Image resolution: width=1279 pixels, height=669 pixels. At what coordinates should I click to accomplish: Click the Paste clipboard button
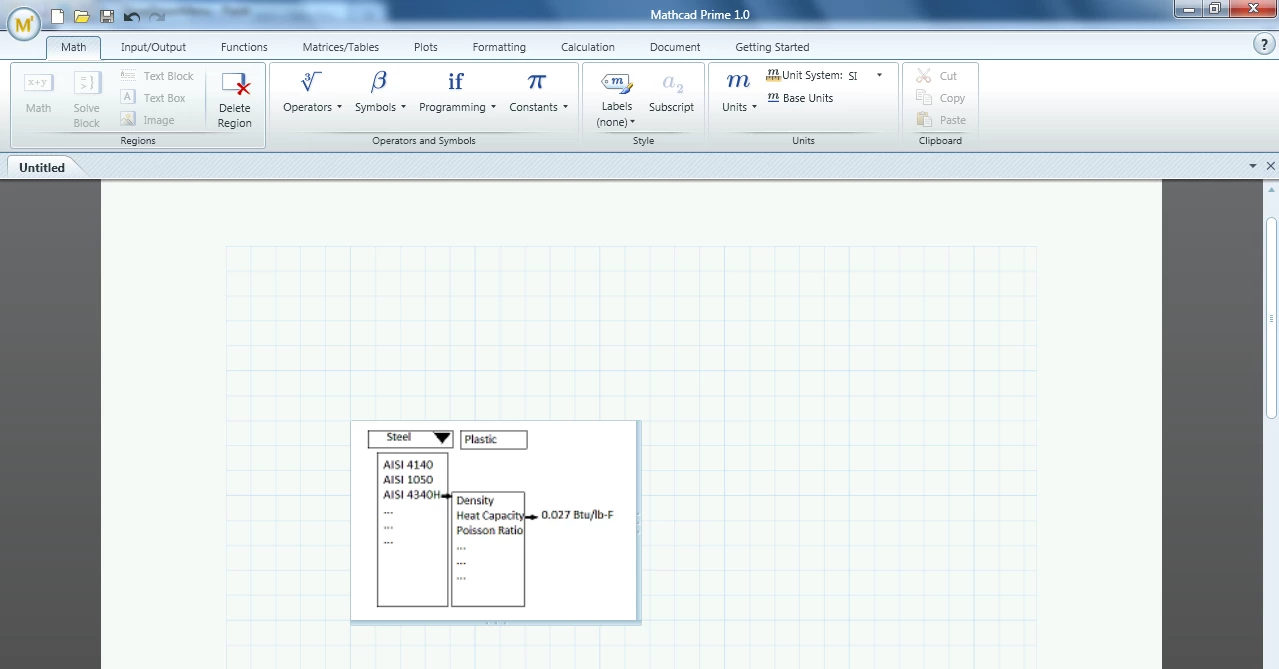(941, 120)
